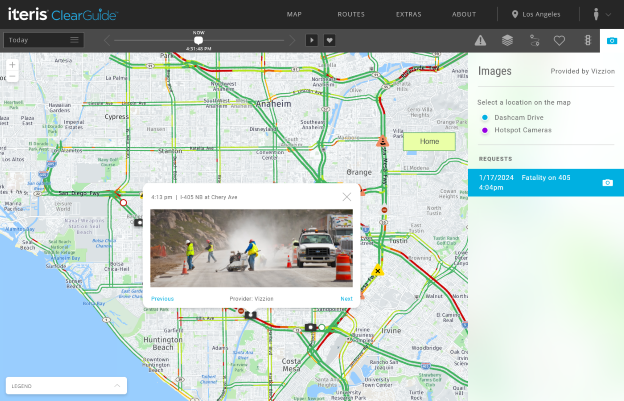The width and height of the screenshot is (624, 401).
Task: Click the traffic signal icon in toolbar
Action: click(587, 40)
